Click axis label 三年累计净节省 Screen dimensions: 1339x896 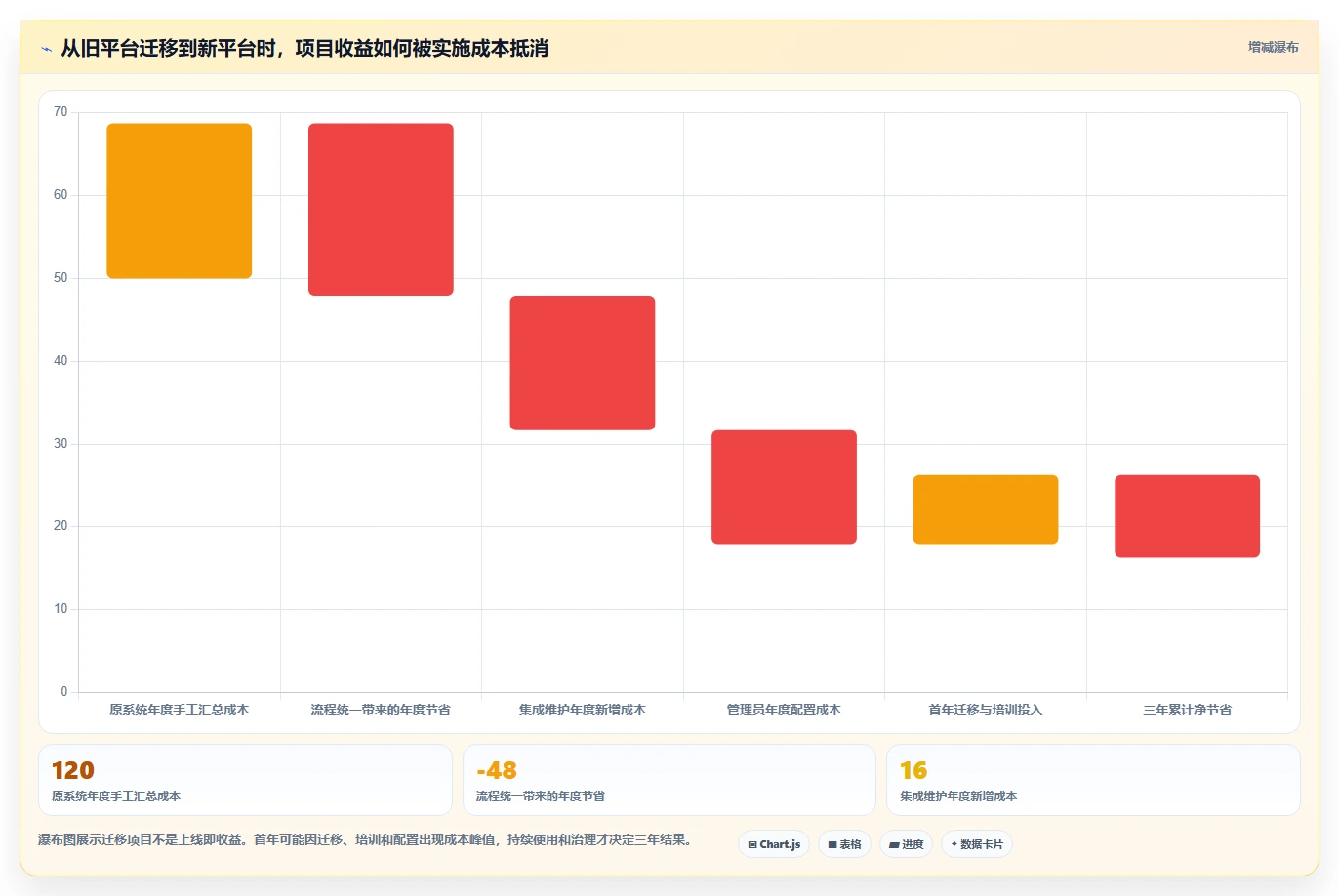[x=1187, y=711]
